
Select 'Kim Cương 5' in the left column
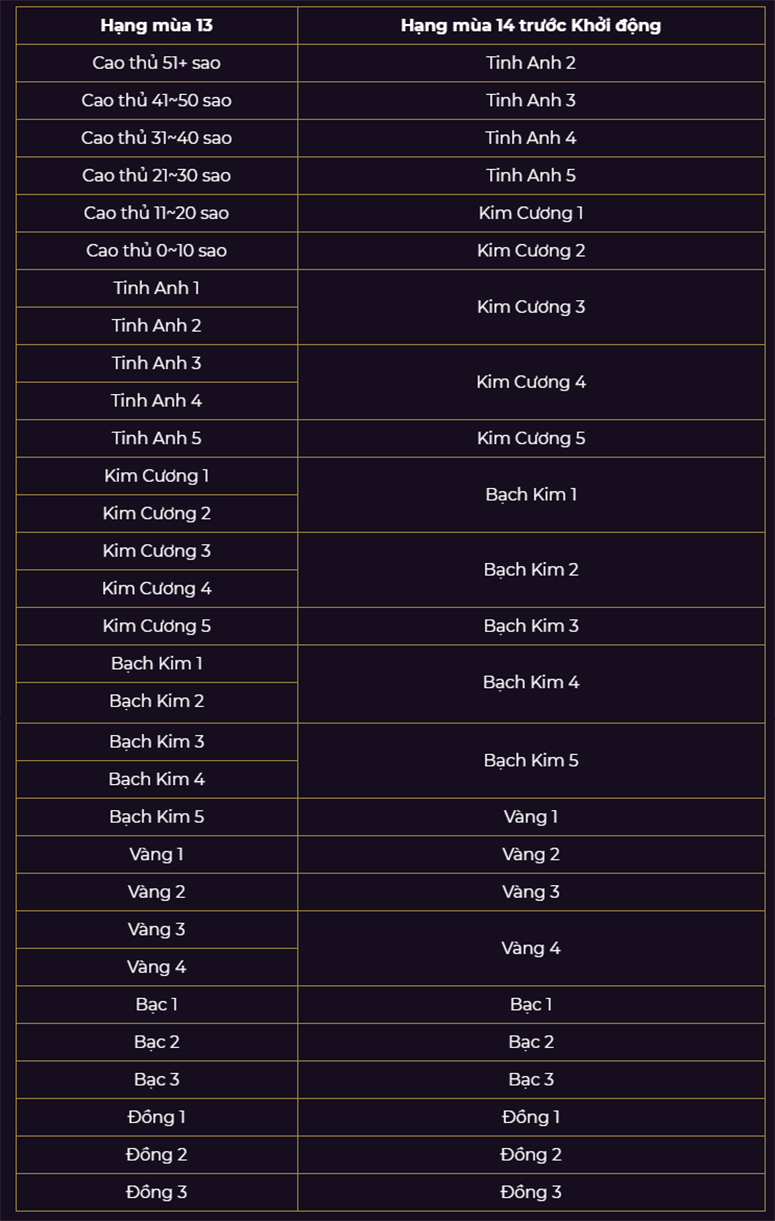157,626
